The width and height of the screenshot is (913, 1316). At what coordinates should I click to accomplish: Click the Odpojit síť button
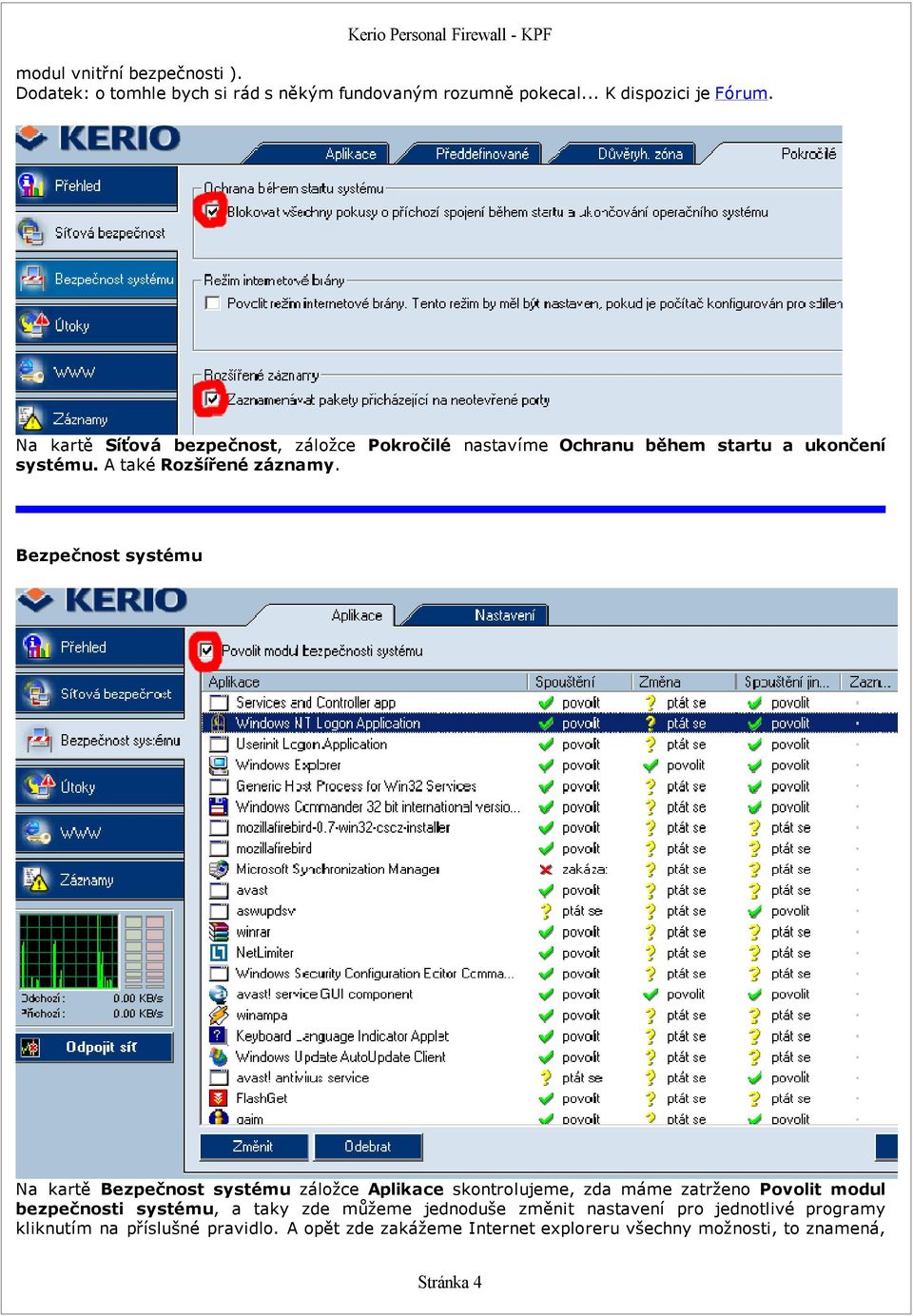[95, 1047]
